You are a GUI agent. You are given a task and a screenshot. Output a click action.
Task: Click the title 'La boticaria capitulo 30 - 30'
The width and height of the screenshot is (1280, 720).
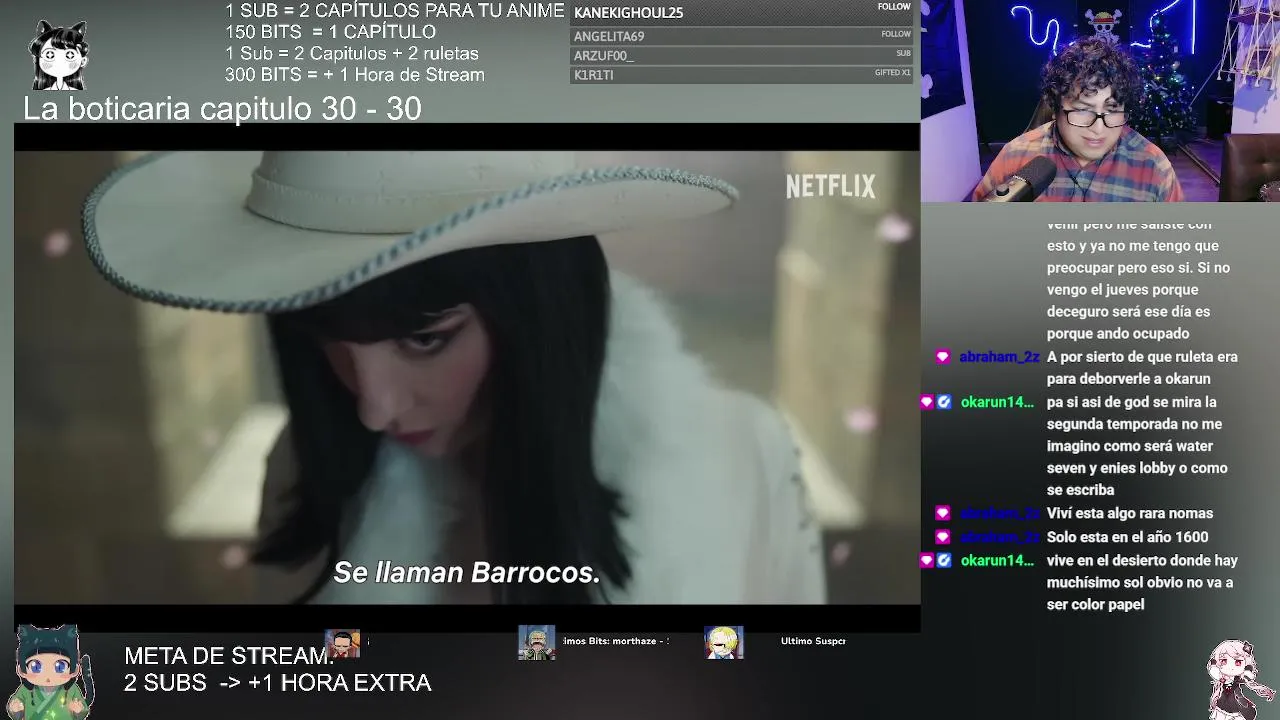pyautogui.click(x=222, y=109)
